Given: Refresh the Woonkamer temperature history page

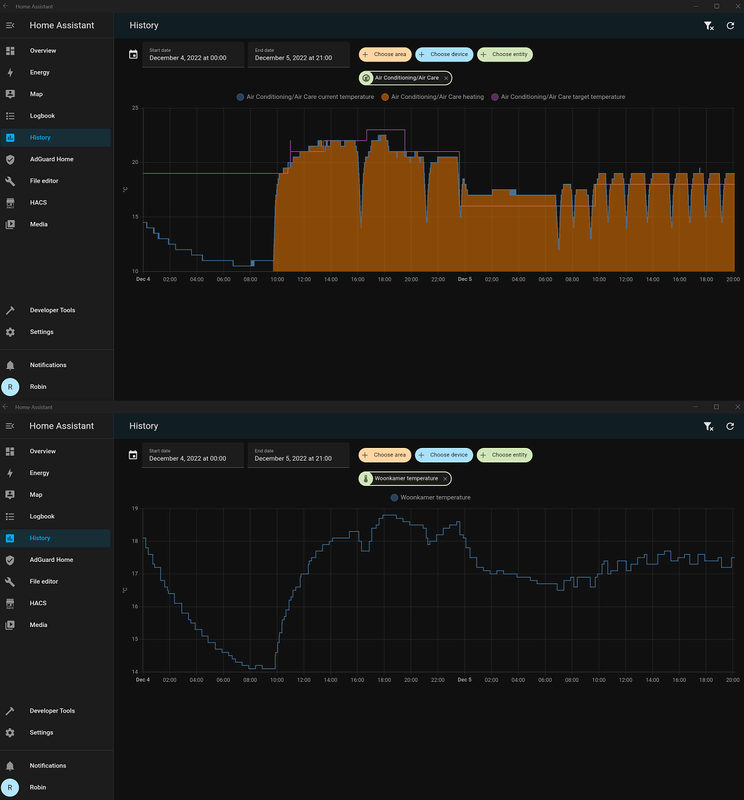Looking at the screenshot, I should pos(730,427).
